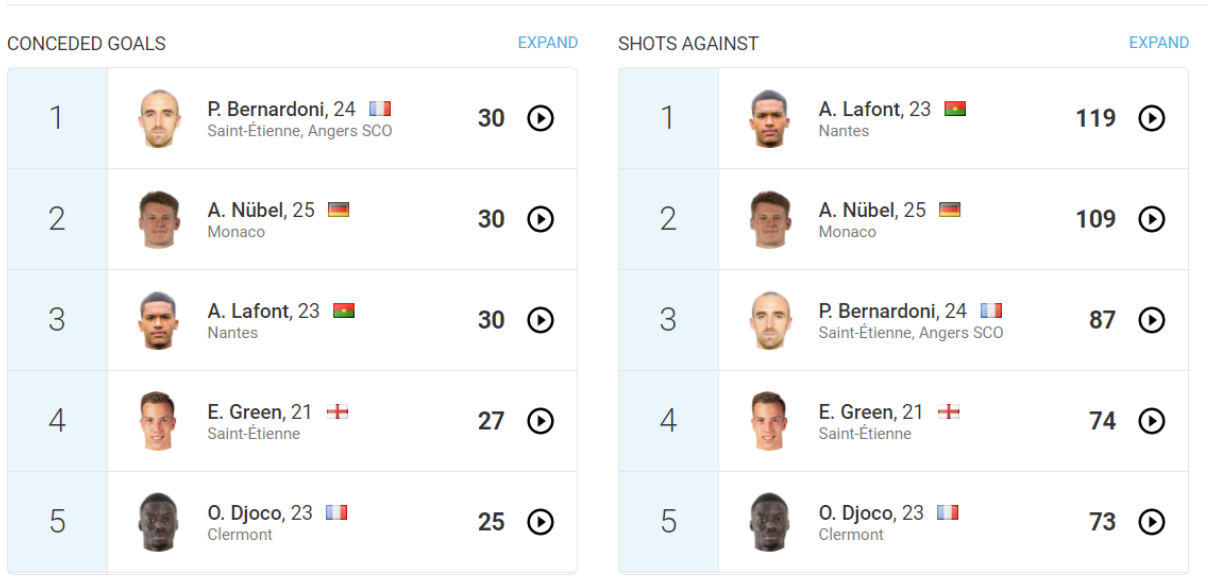The image size is (1208, 582).
Task: Play A. Lafont's conceded goals video
Action: click(540, 320)
